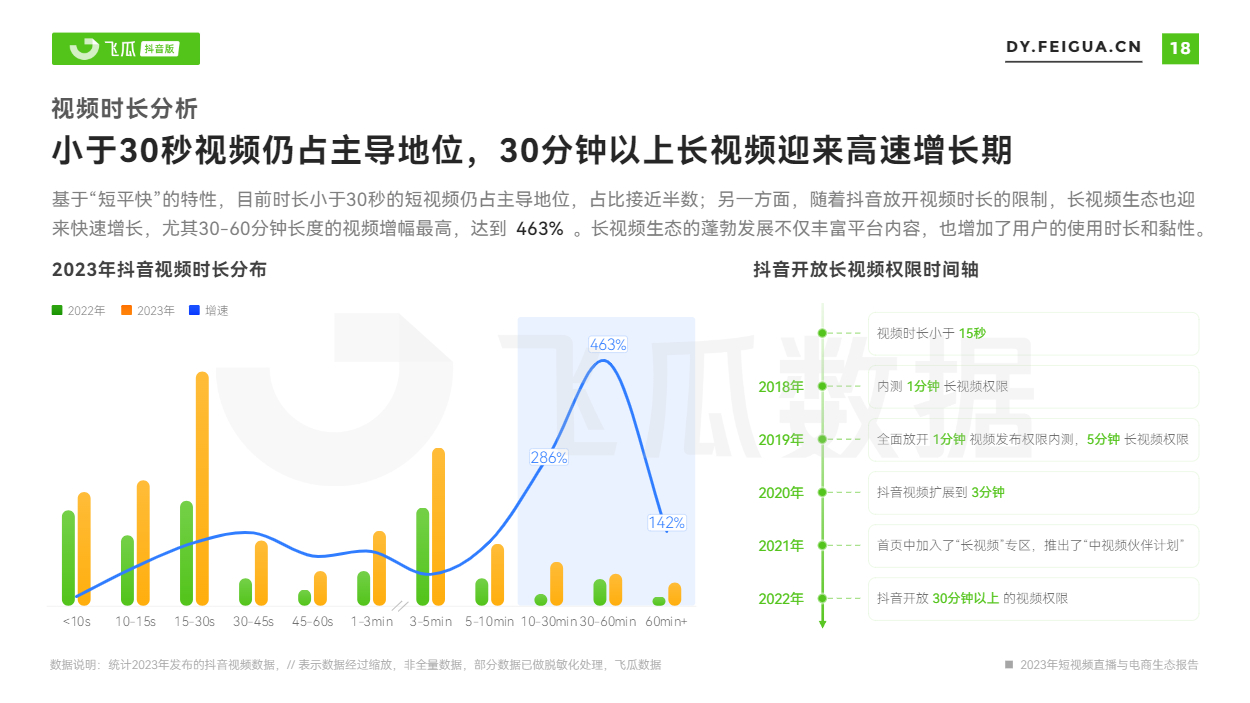
Task: Click the green page number 18 badge
Action: (x=1180, y=48)
